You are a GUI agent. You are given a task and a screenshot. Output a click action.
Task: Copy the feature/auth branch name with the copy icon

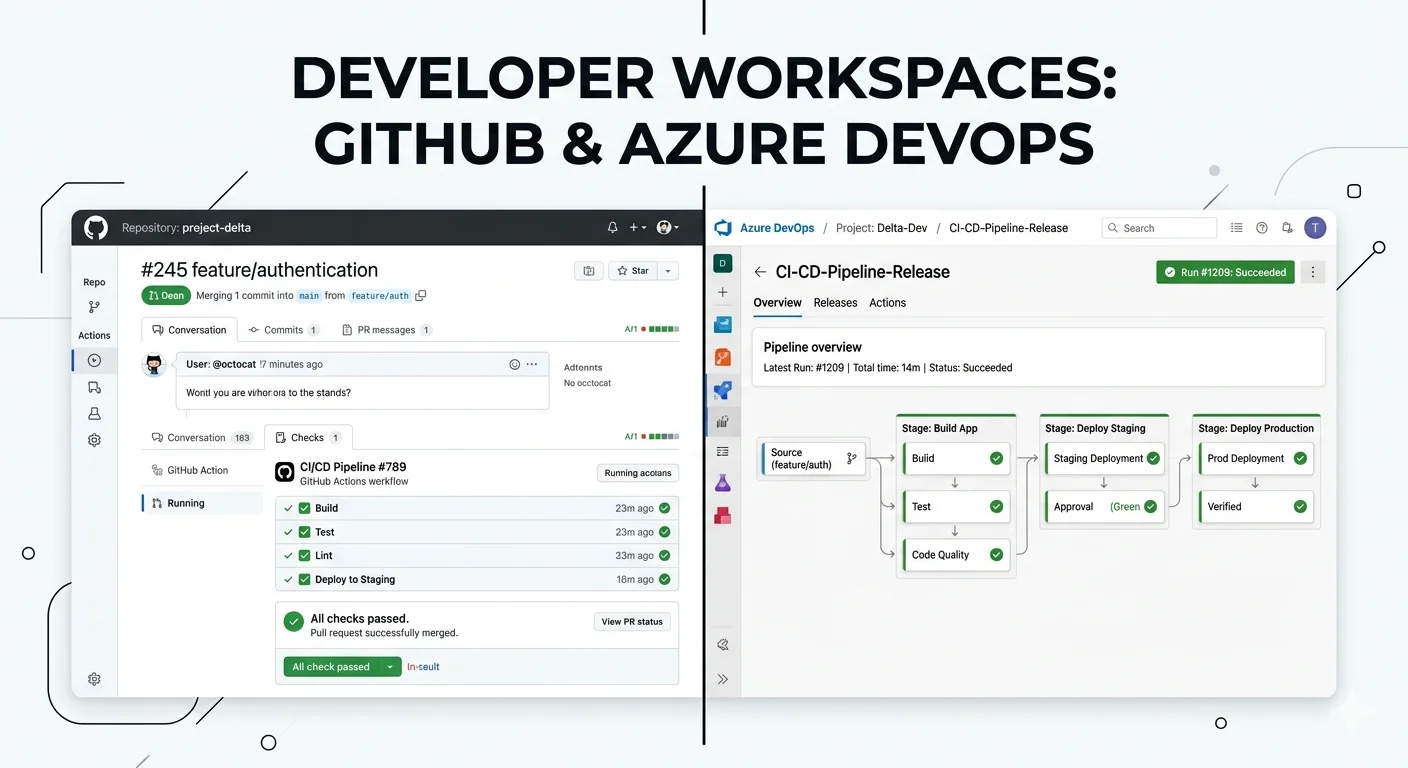point(421,296)
